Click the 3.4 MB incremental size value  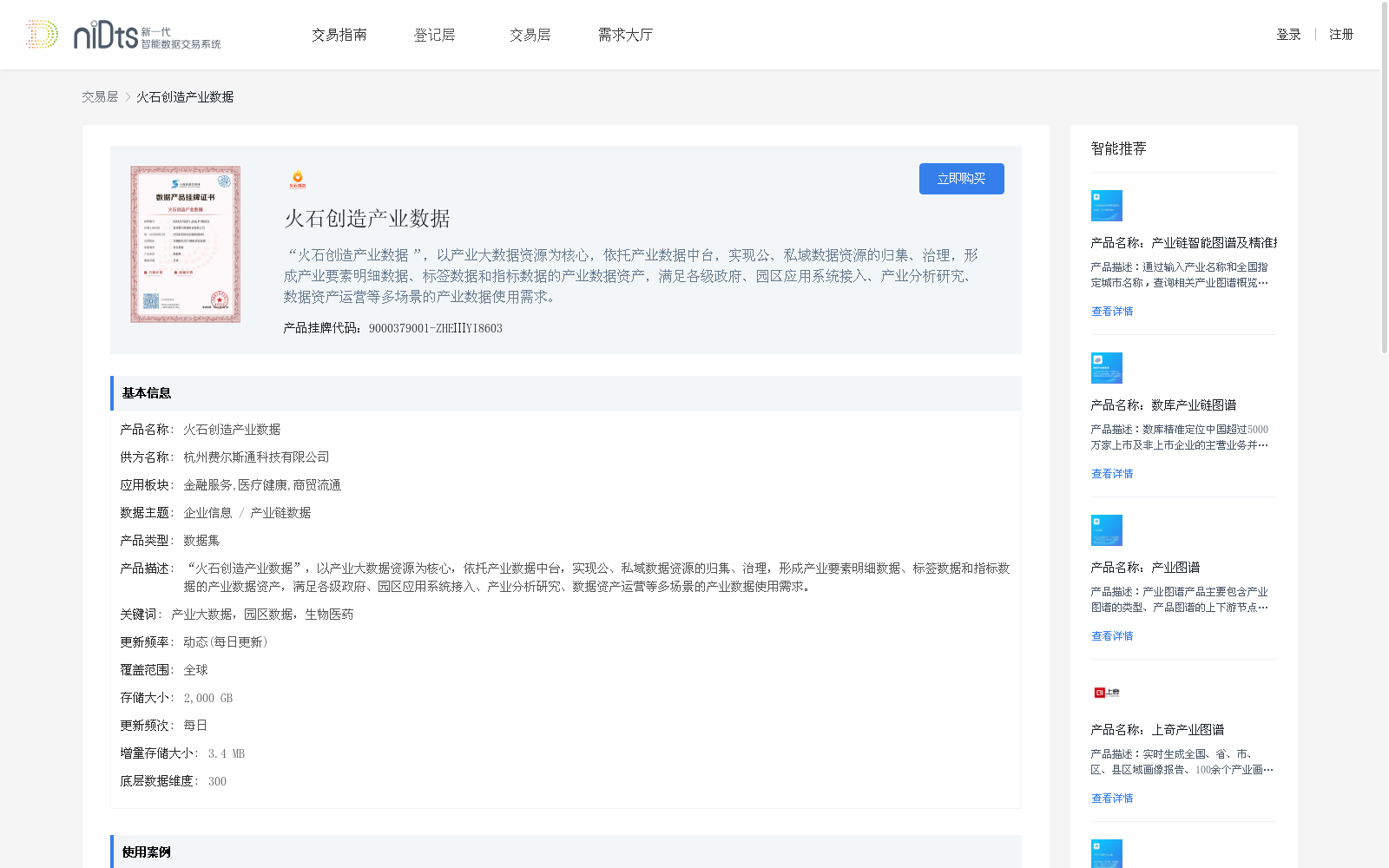227,753
